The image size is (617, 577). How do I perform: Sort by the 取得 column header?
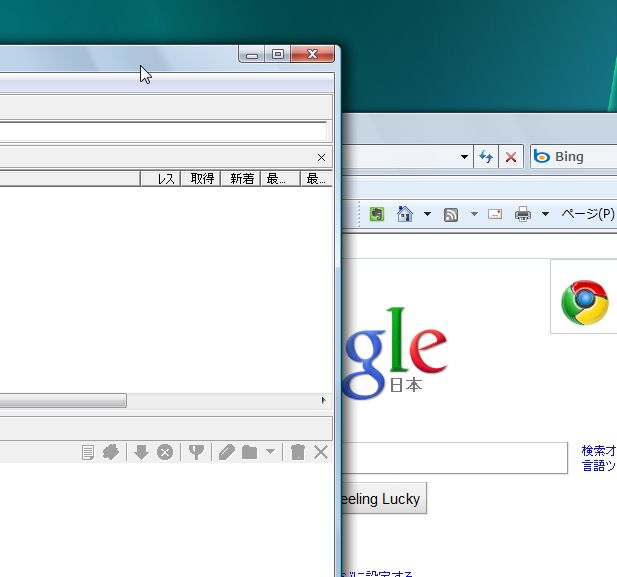pyautogui.click(x=201, y=179)
